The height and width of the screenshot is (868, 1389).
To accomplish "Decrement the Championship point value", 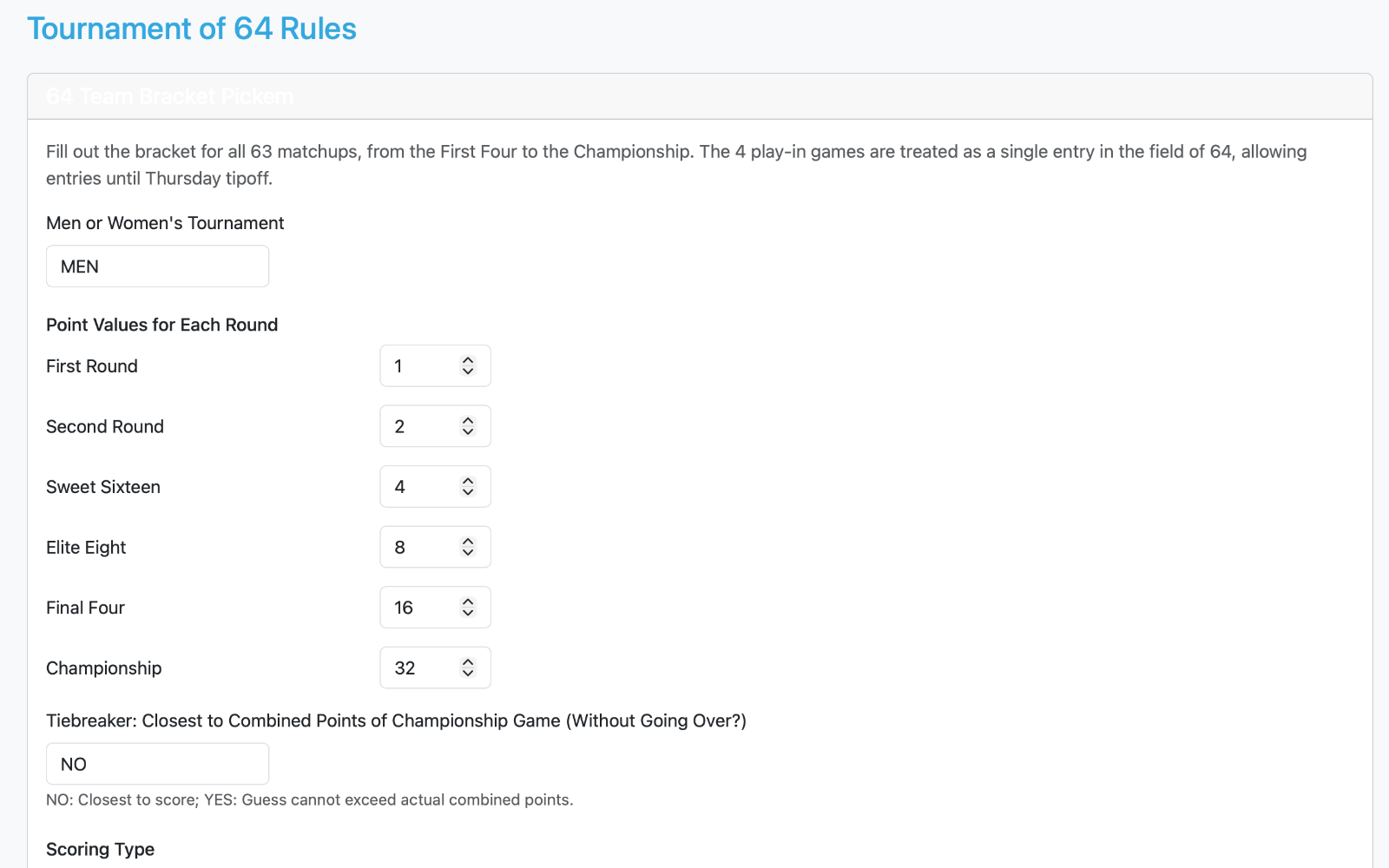I will click(x=468, y=674).
